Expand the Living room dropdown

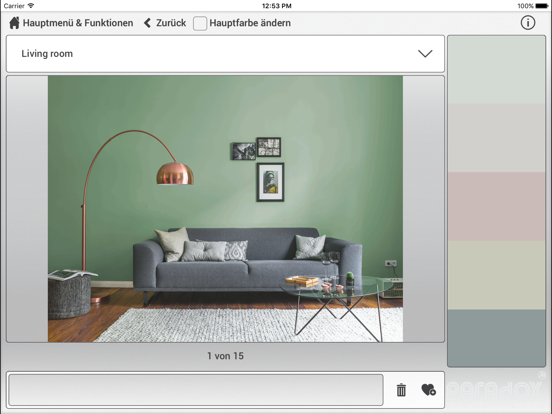click(225, 54)
